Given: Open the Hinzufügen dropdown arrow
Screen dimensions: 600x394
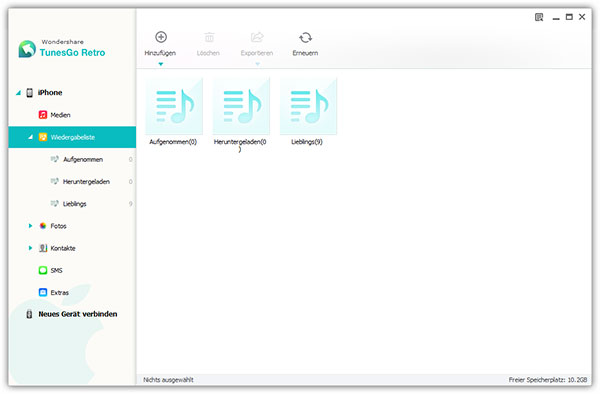Looking at the screenshot, I should pos(161,64).
